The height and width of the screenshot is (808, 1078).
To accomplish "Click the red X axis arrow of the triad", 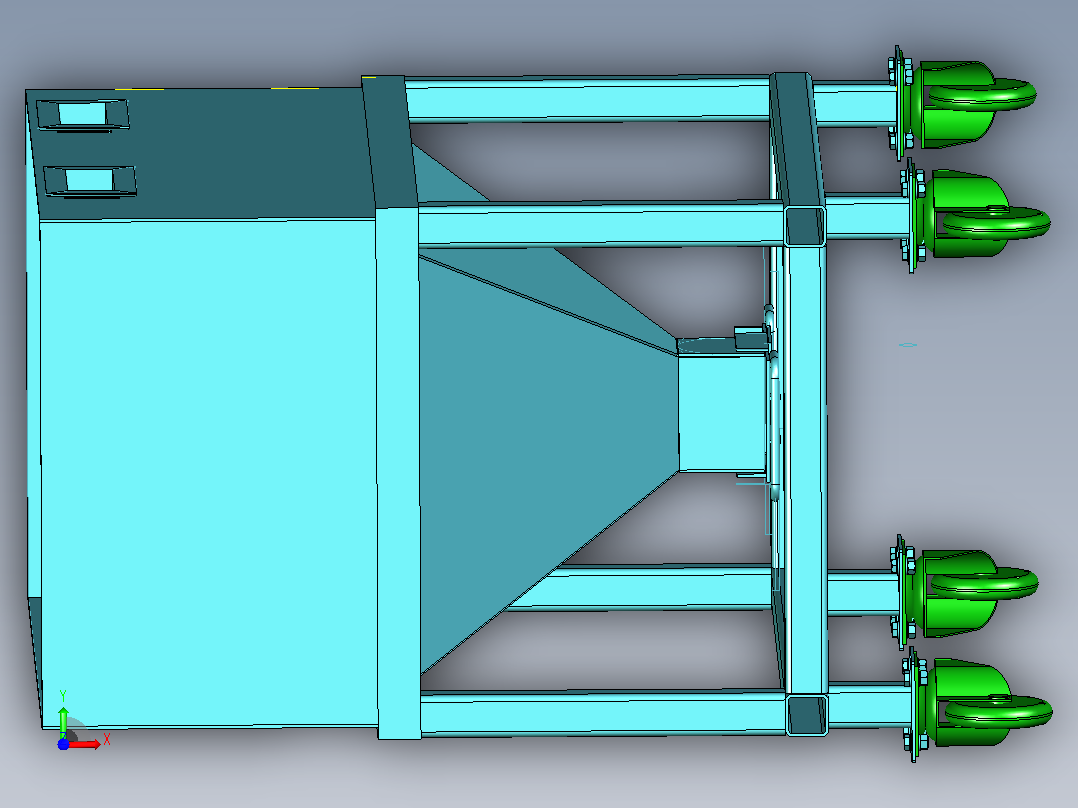I will 86,744.
